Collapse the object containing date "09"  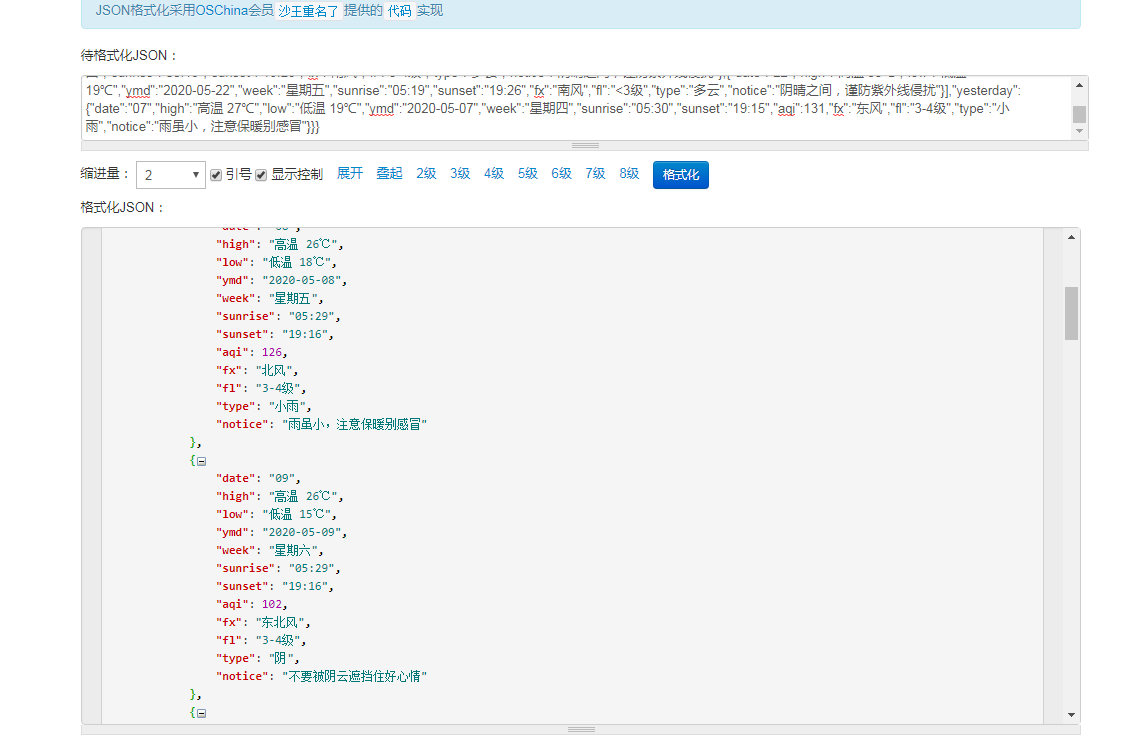tap(201, 461)
